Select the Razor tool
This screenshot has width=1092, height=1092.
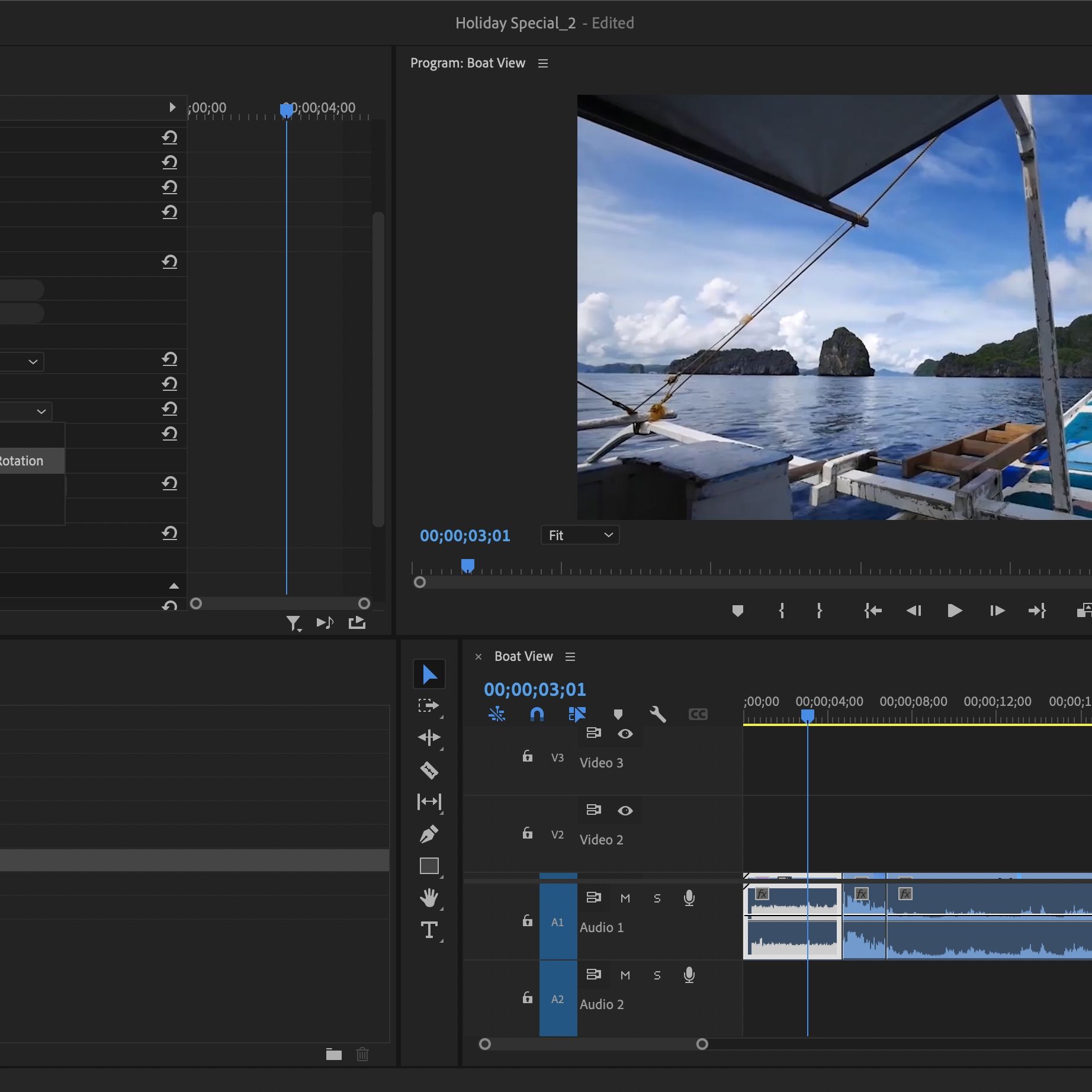[x=429, y=770]
